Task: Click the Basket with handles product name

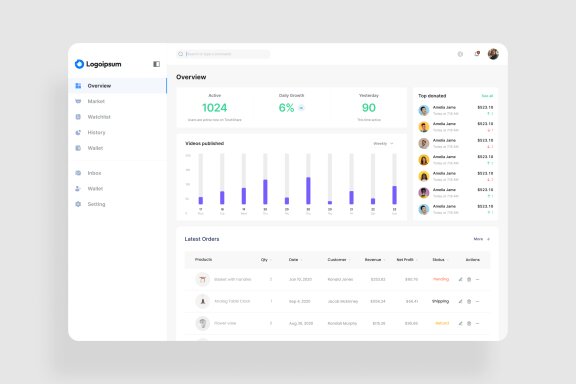Action: [233, 279]
